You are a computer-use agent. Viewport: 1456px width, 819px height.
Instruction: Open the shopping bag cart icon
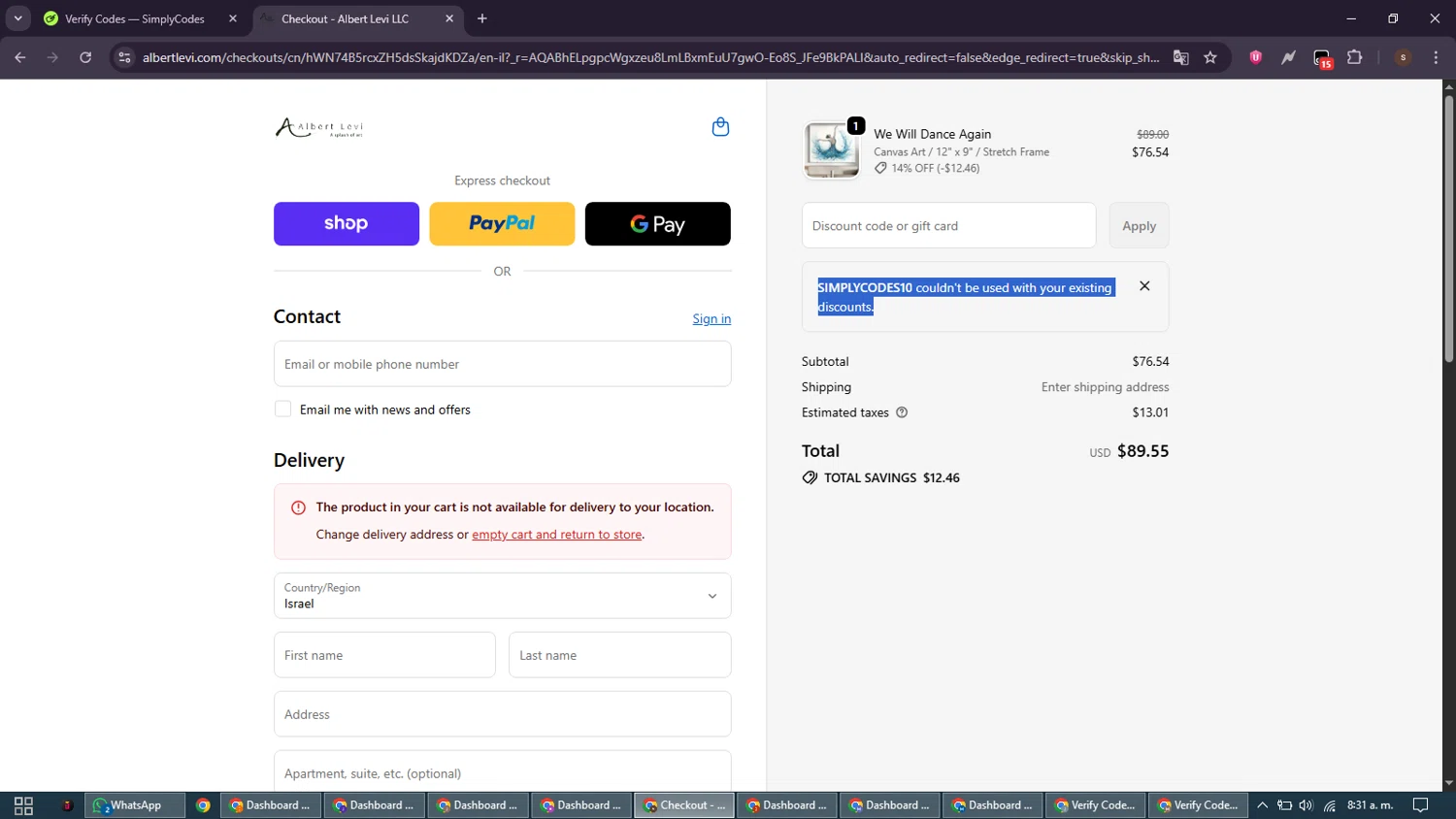pos(720,127)
